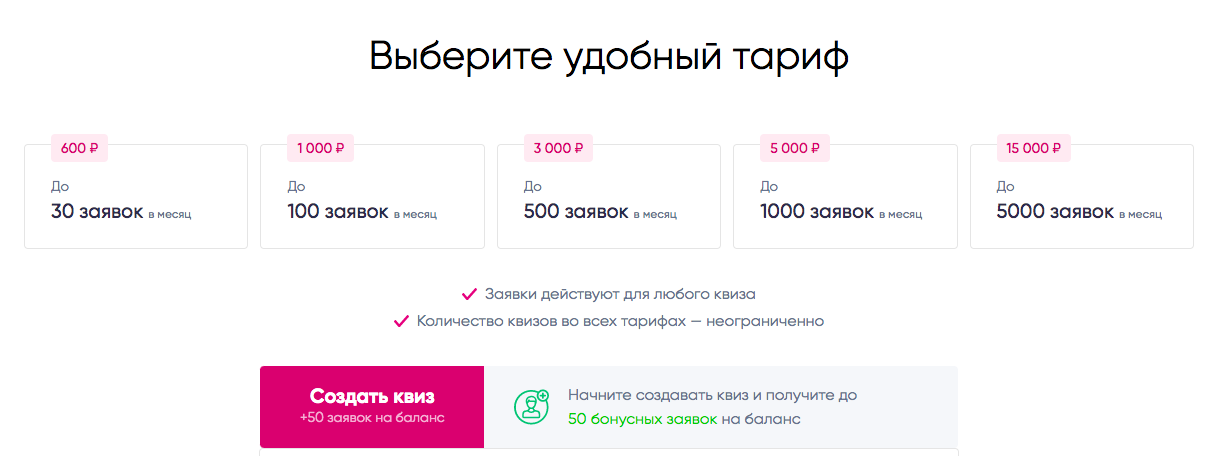Image resolution: width=1224 pixels, height=456 pixels.
Task: Click the 3 000 ₽ price badge
Action: [557, 148]
